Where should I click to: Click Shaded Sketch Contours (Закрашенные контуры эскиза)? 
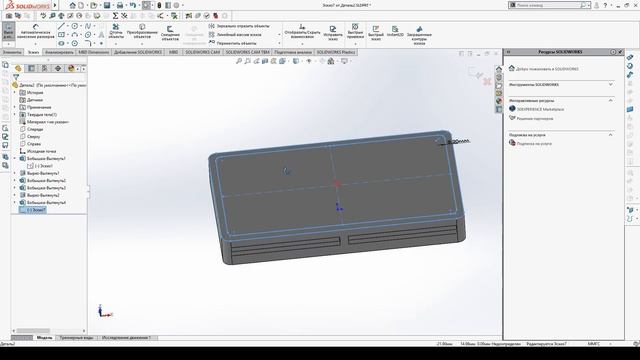(x=419, y=35)
